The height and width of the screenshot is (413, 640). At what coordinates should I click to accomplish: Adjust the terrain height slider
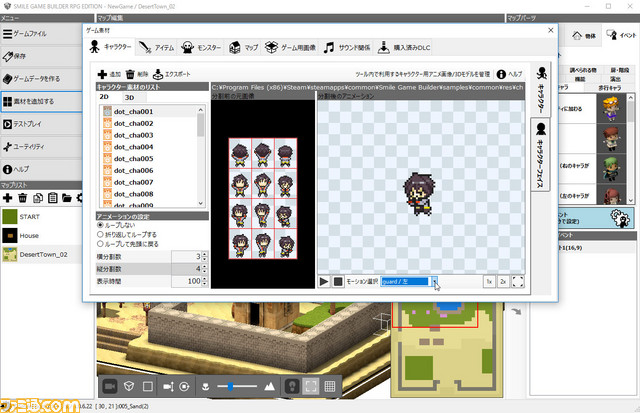(x=231, y=386)
